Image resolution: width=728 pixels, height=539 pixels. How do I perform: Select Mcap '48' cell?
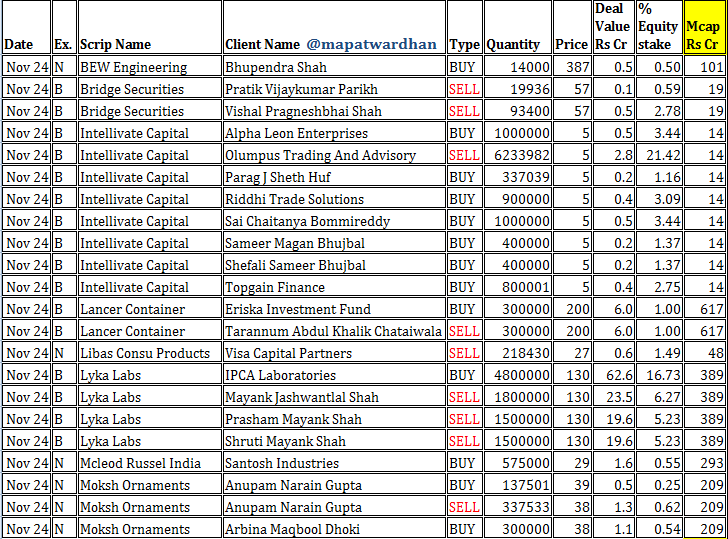click(705, 353)
